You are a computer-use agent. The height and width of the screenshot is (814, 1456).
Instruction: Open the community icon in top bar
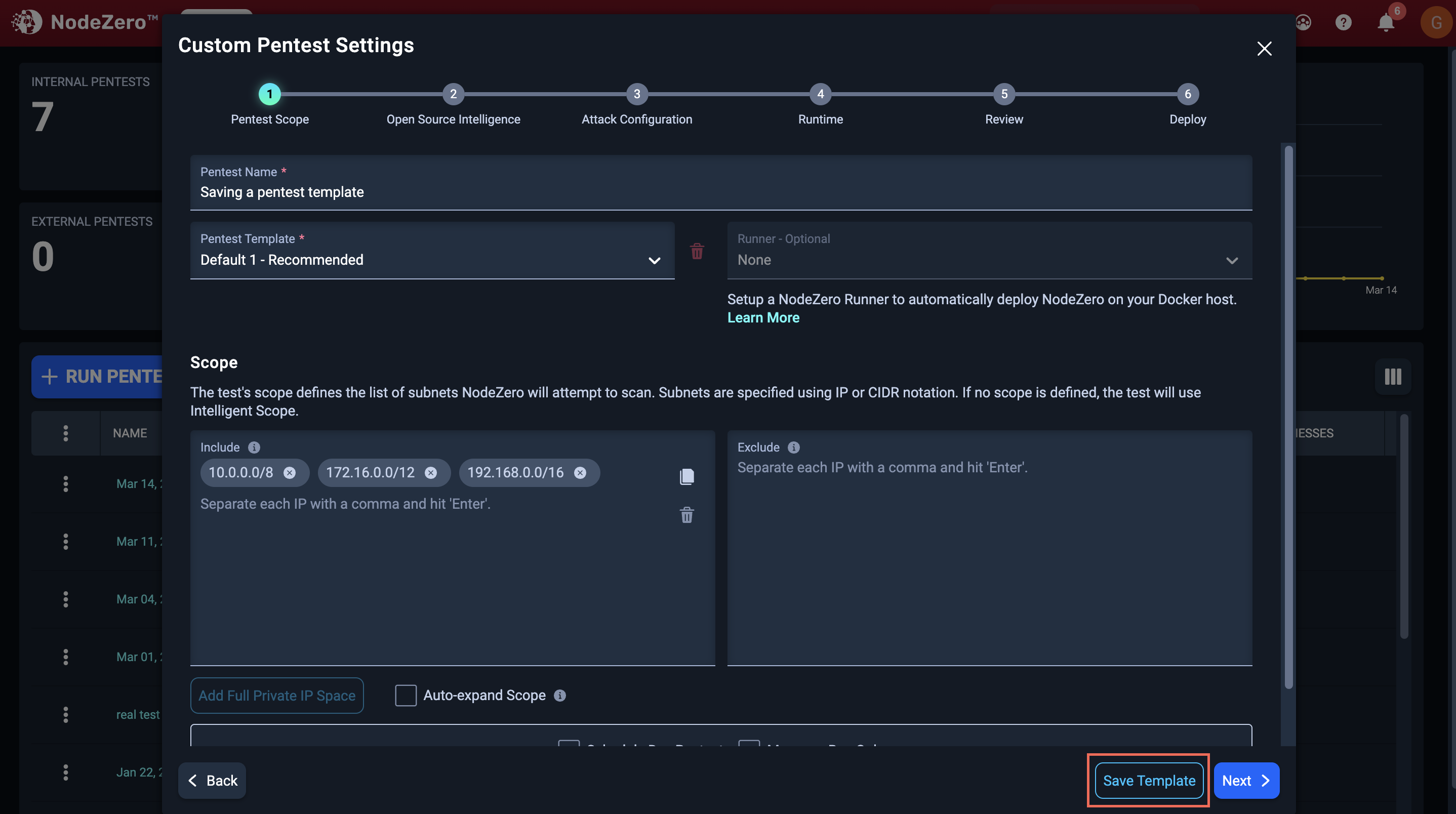pos(1303,22)
